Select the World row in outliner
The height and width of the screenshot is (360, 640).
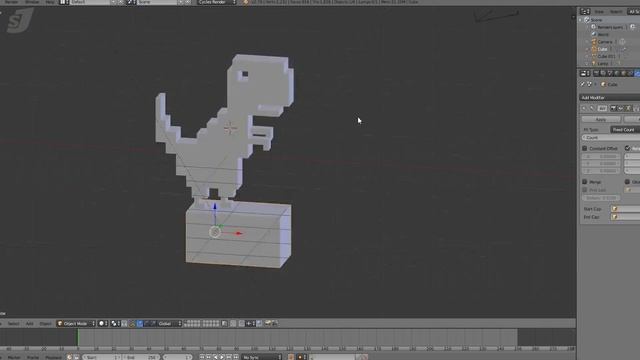click(603, 34)
